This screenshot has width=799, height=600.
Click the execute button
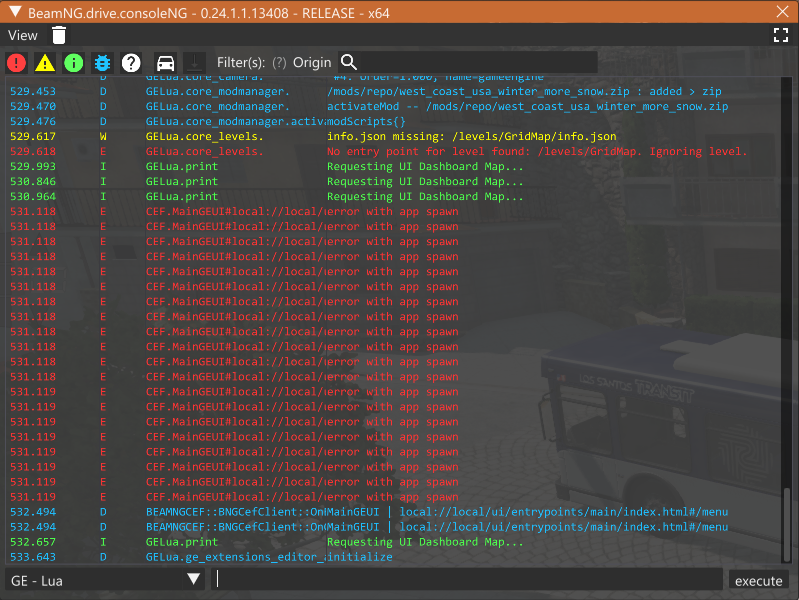point(758,581)
